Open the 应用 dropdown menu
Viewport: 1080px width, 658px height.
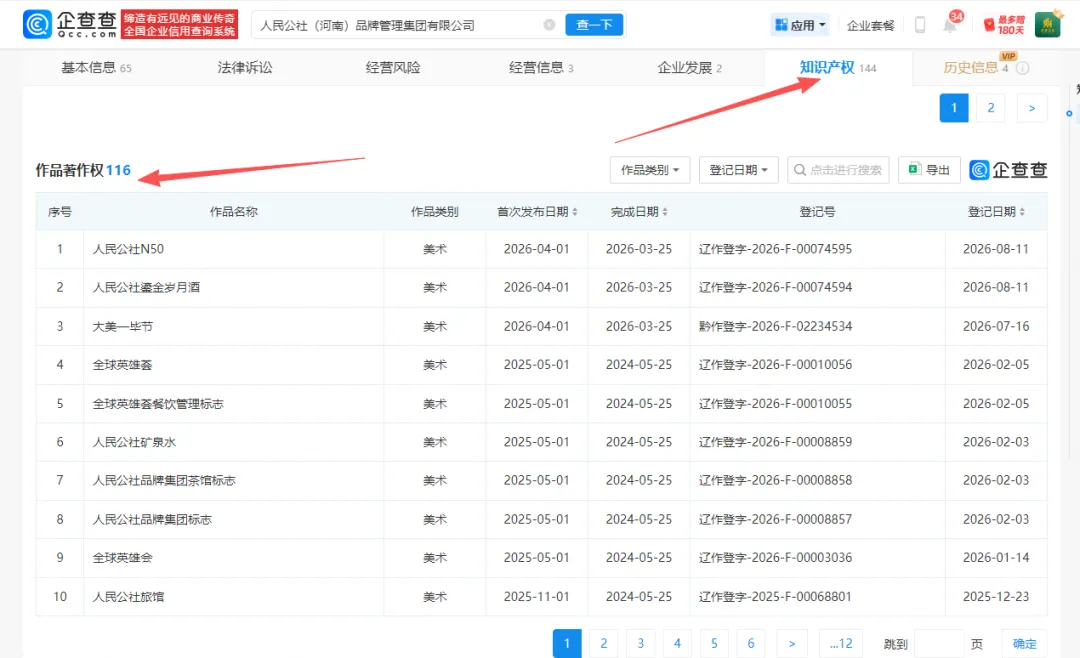tap(800, 25)
